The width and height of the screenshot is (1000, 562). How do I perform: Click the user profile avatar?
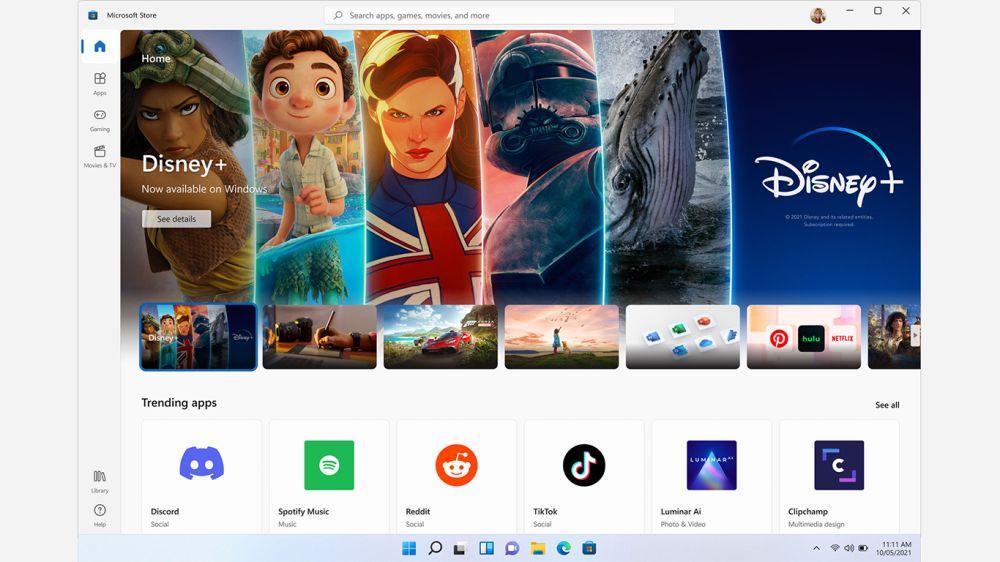(x=818, y=15)
